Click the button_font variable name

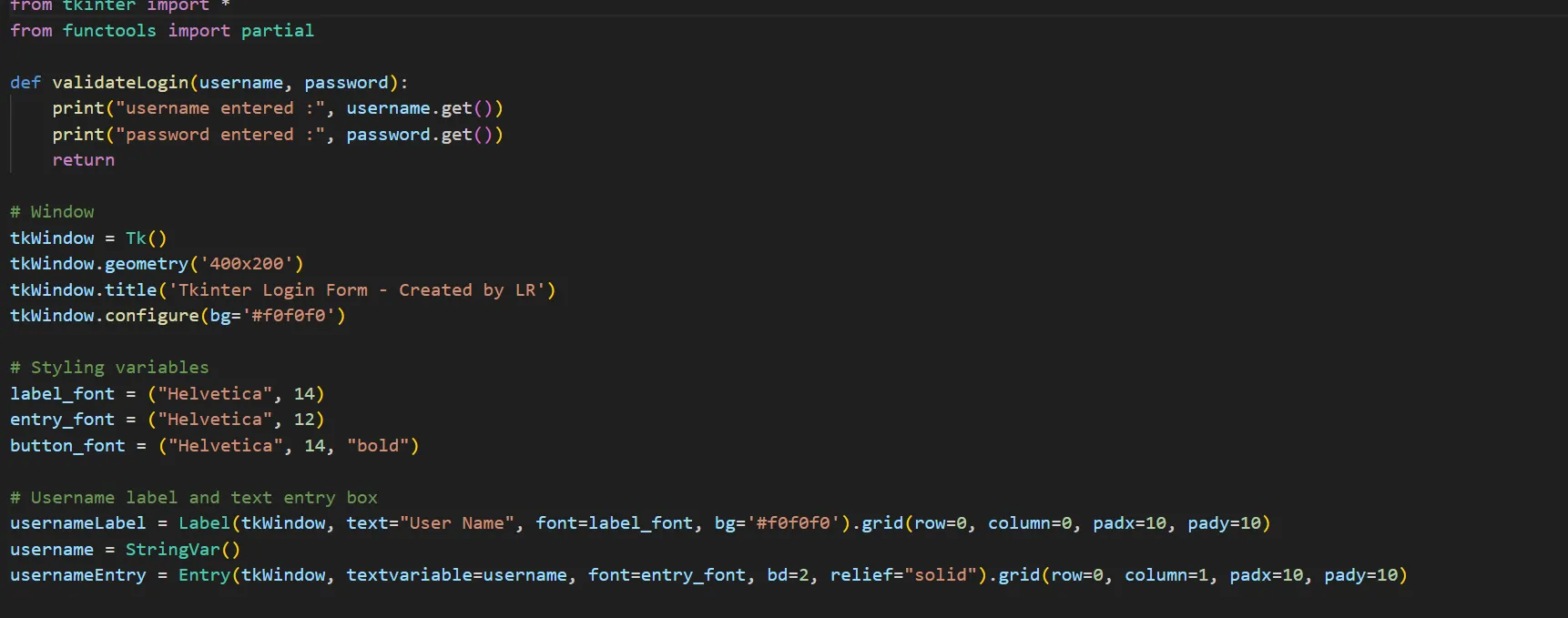(x=67, y=446)
